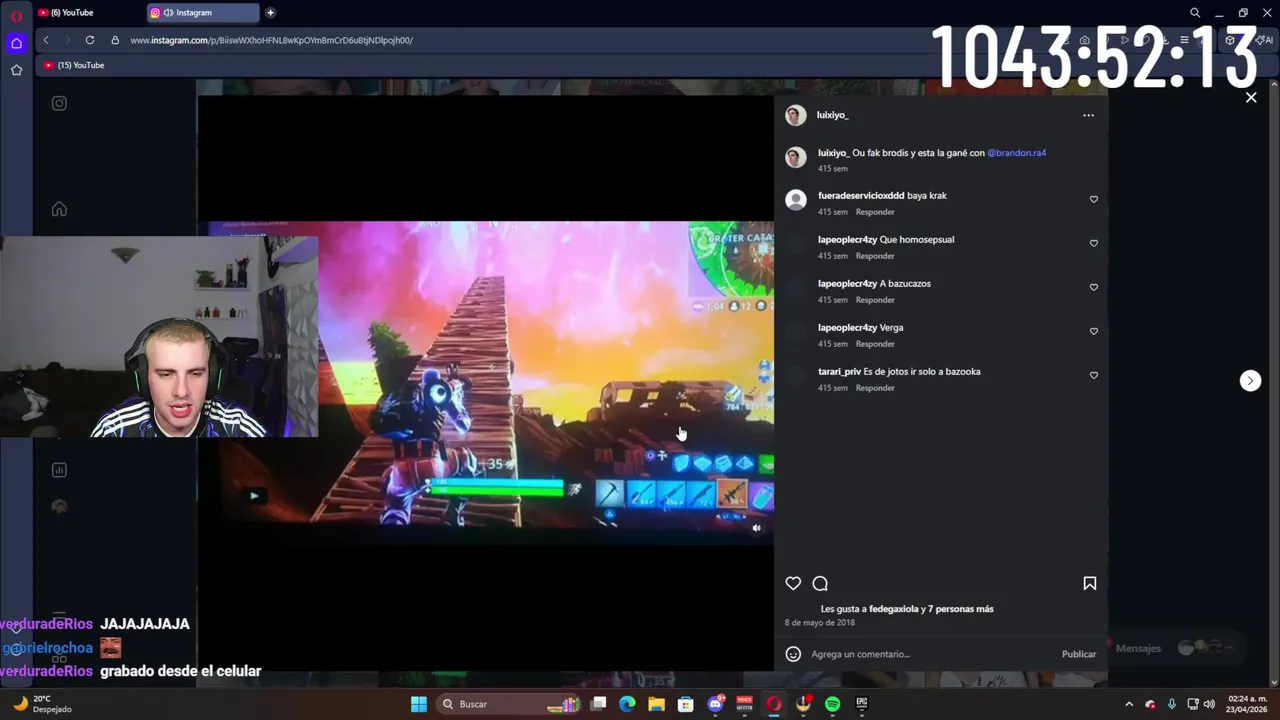The height and width of the screenshot is (720, 1280).
Task: Click the Instagram logo in sidebar
Action: [59, 103]
